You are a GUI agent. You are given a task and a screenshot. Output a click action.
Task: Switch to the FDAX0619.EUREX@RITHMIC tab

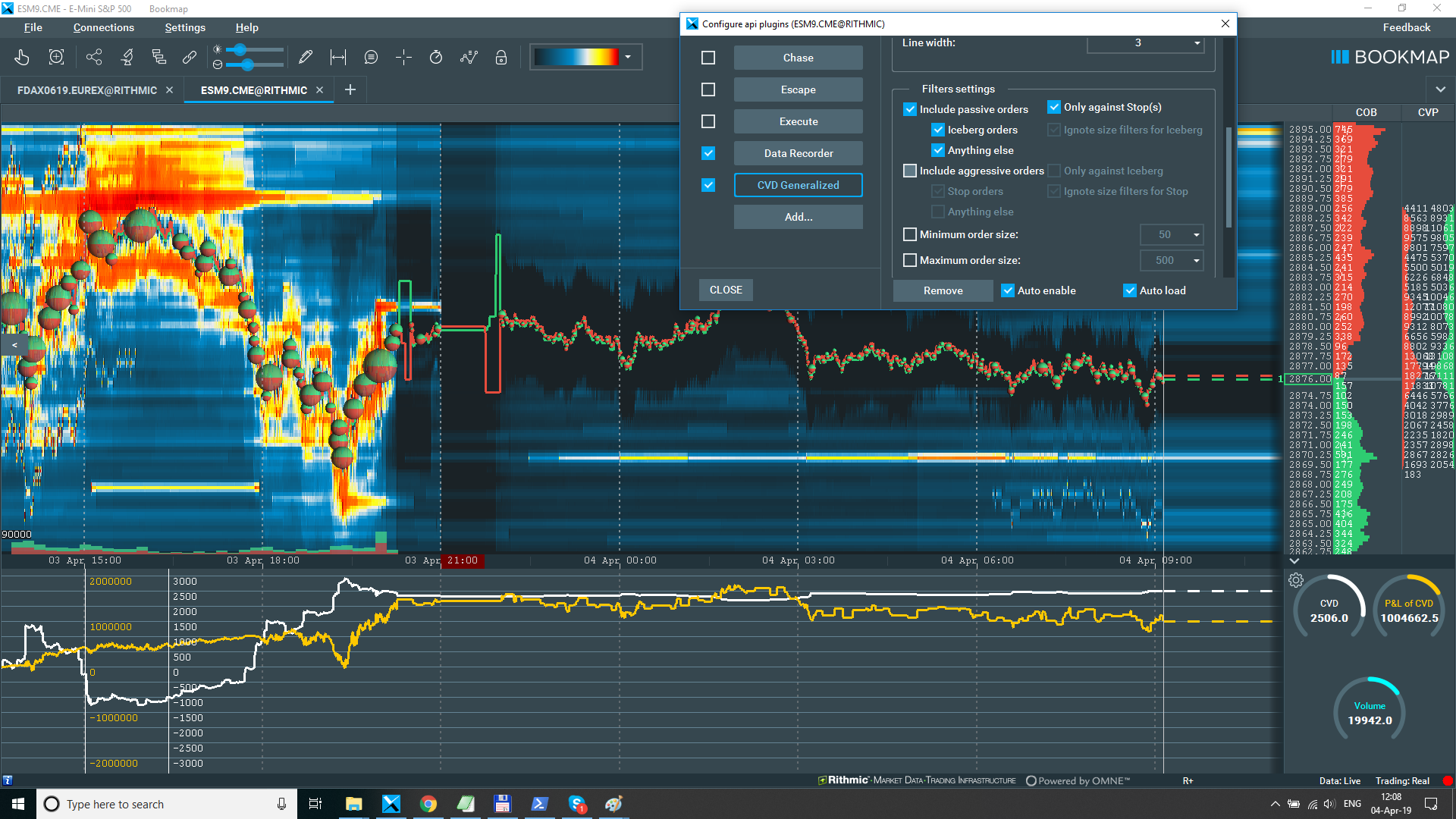click(87, 90)
